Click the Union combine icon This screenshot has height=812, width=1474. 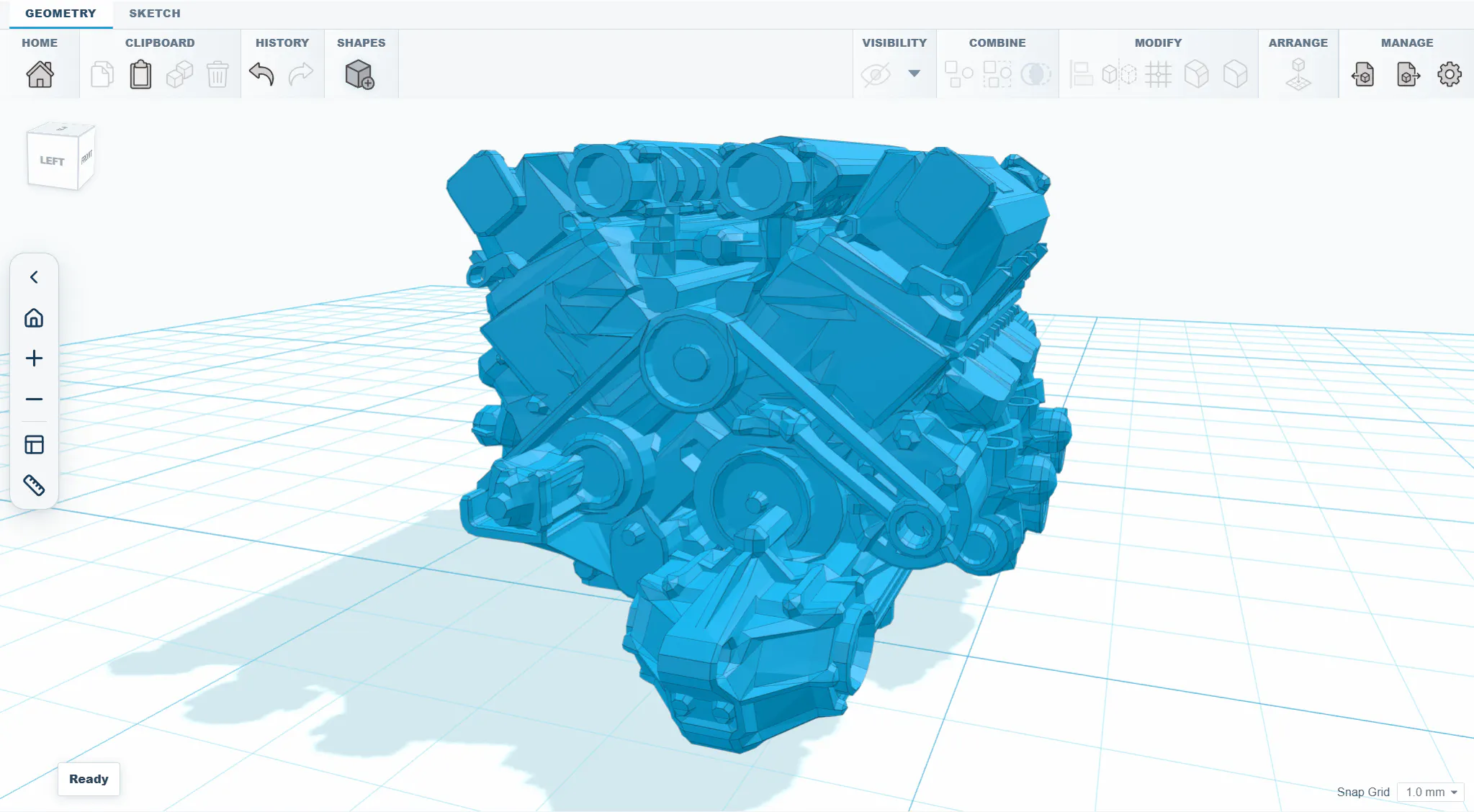pos(958,74)
